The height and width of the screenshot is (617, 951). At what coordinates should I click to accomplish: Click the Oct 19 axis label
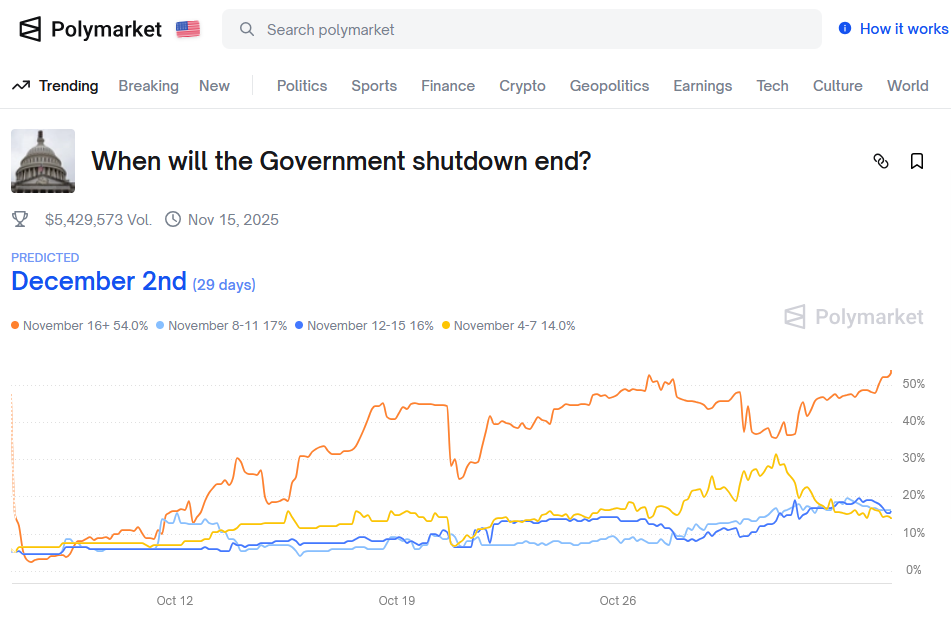pyautogui.click(x=396, y=600)
